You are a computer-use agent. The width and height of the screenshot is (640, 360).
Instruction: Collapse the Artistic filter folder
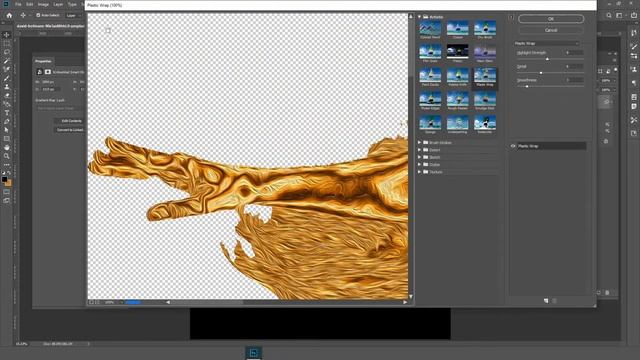click(x=420, y=17)
